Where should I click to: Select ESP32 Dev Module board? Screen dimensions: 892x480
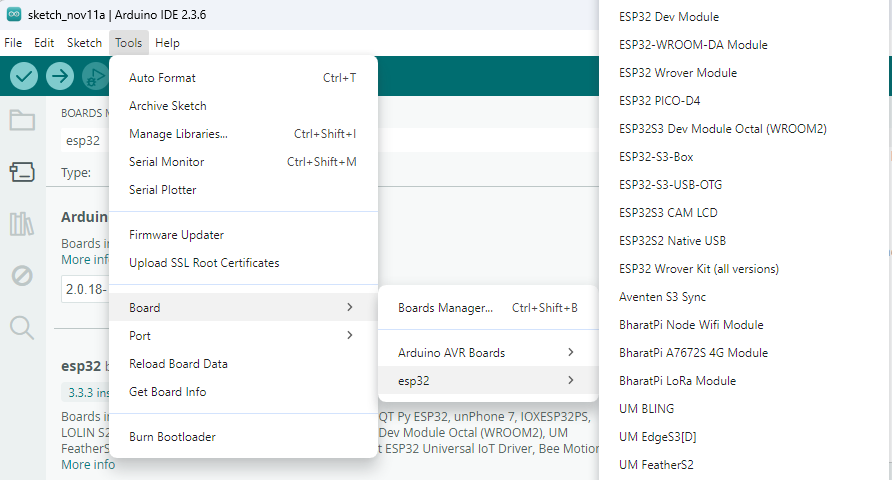[x=668, y=17]
